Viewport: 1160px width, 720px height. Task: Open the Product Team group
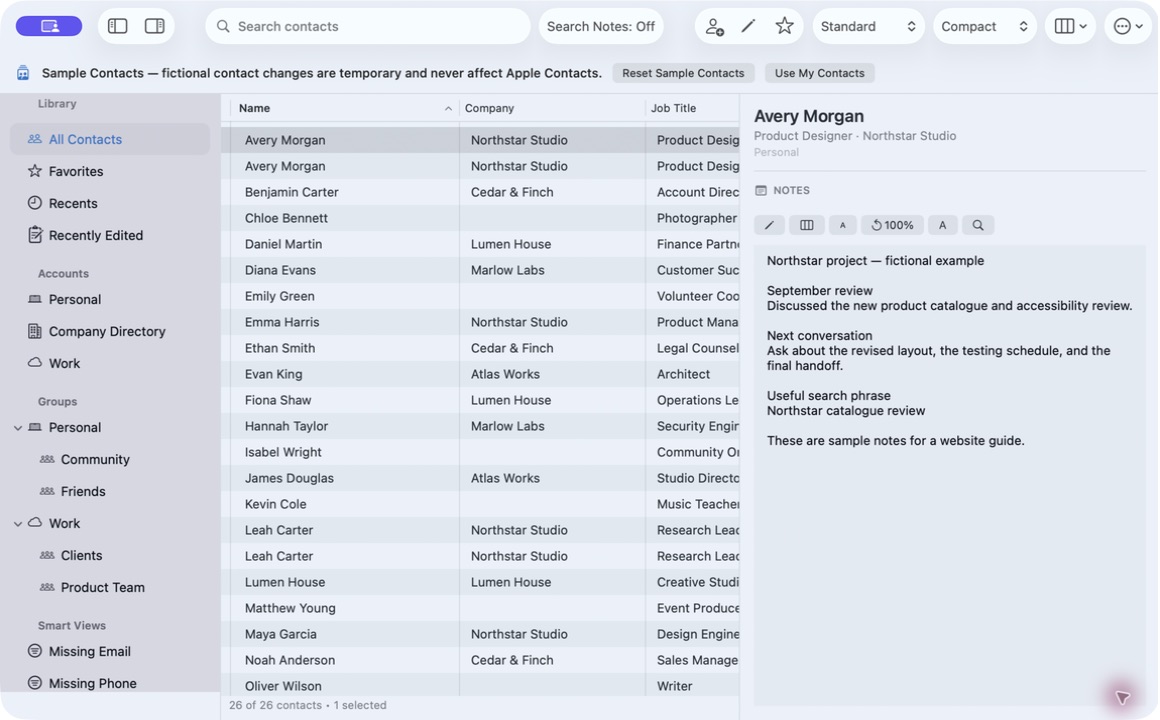pyautogui.click(x=109, y=587)
